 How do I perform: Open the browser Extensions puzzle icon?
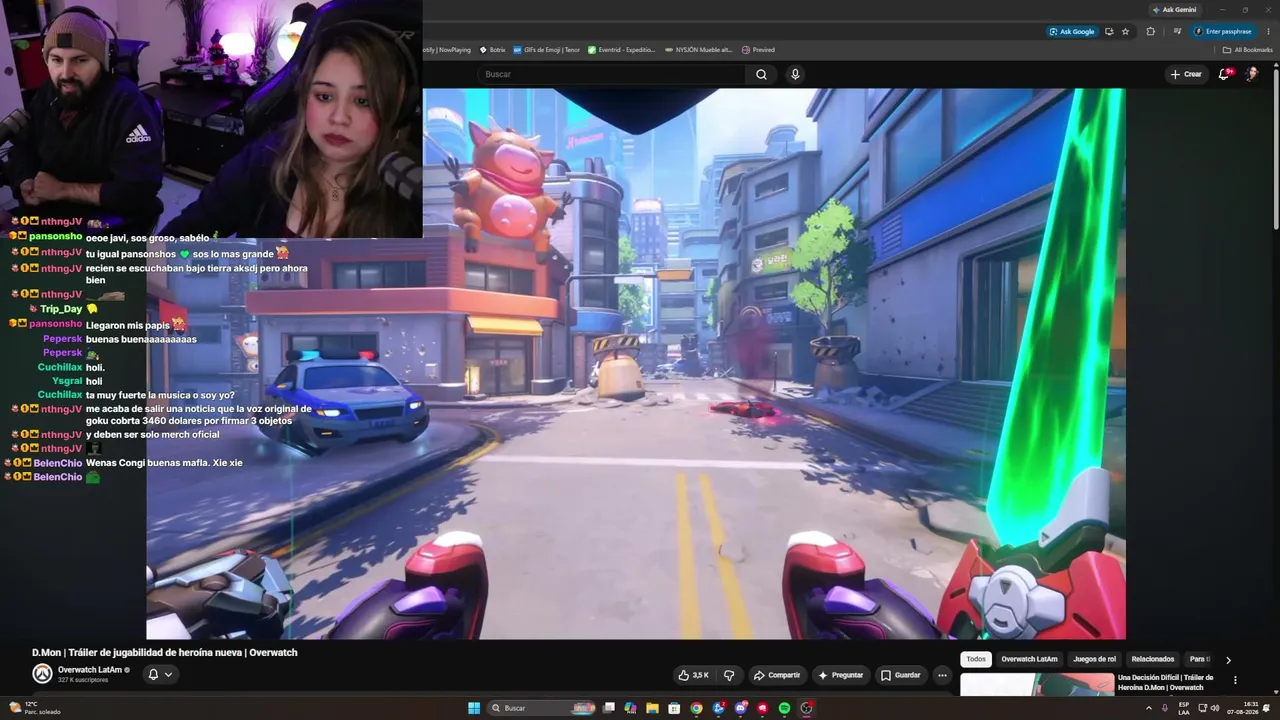pyautogui.click(x=1150, y=31)
